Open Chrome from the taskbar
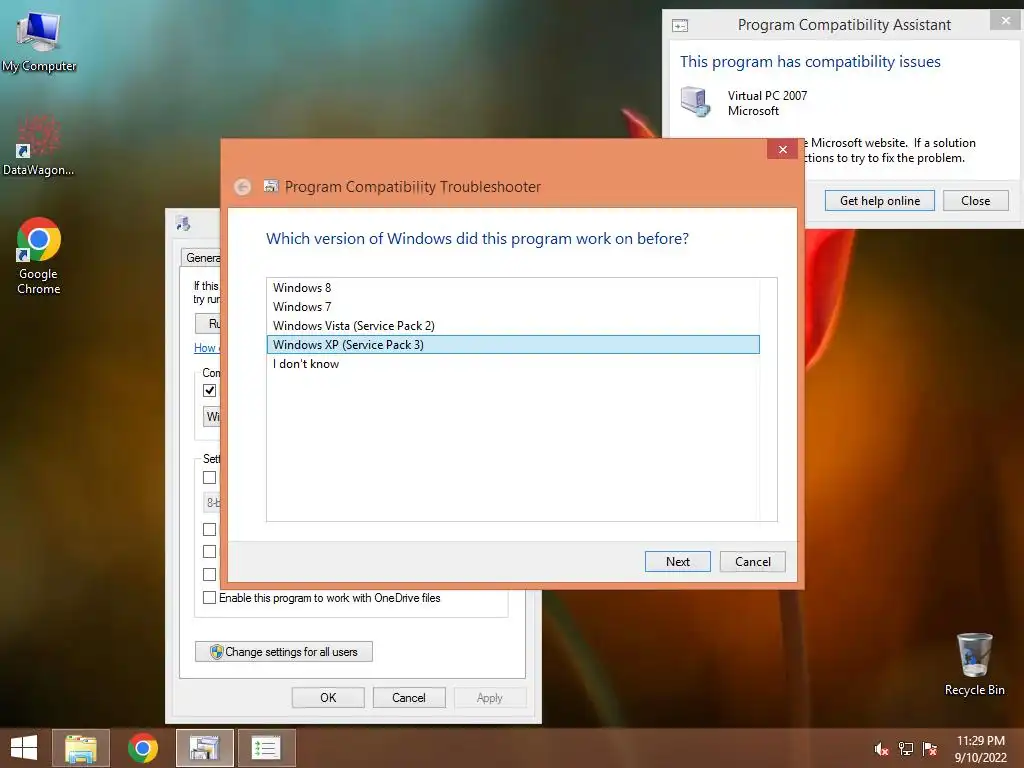The image size is (1024, 768). [142, 748]
